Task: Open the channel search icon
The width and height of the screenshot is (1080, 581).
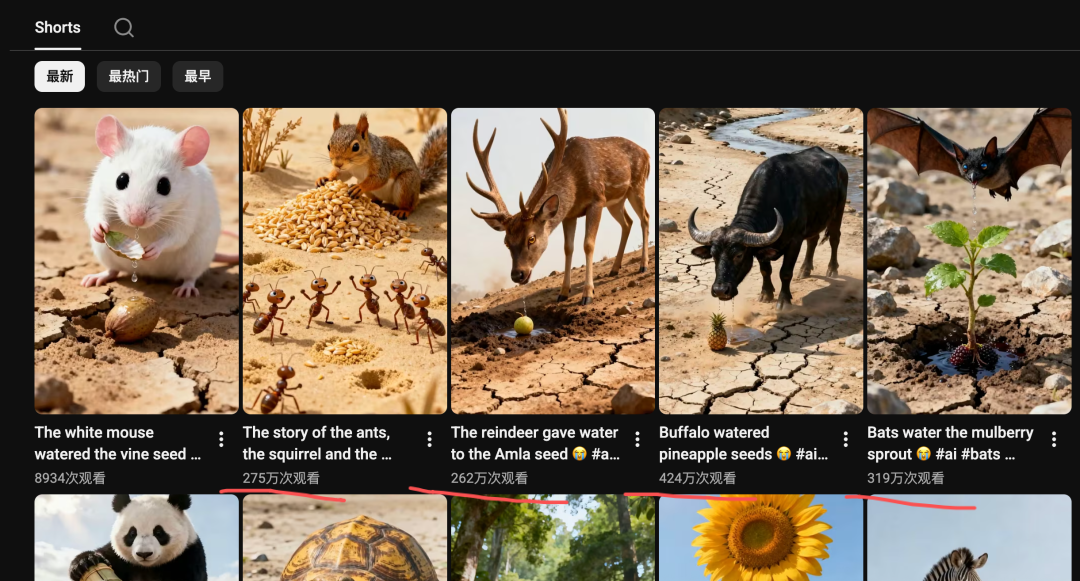Action: click(x=124, y=28)
